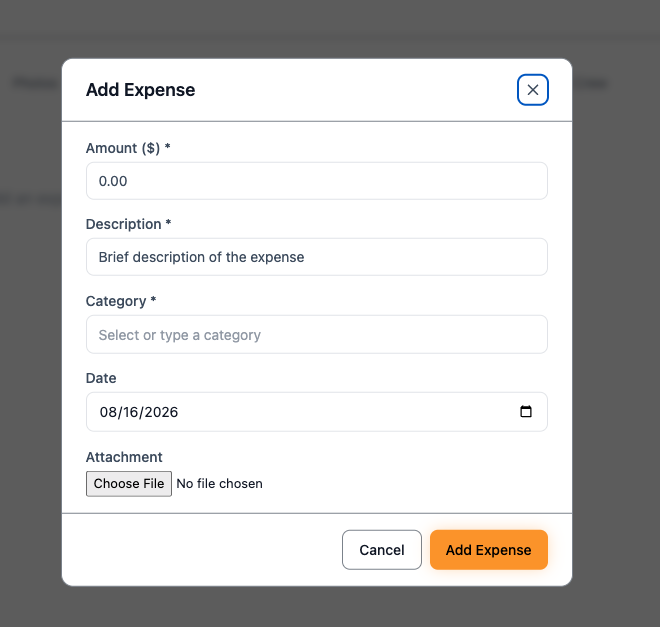This screenshot has height=627, width=660.
Task: Focus the Amount ($) input field
Action: 317,181
